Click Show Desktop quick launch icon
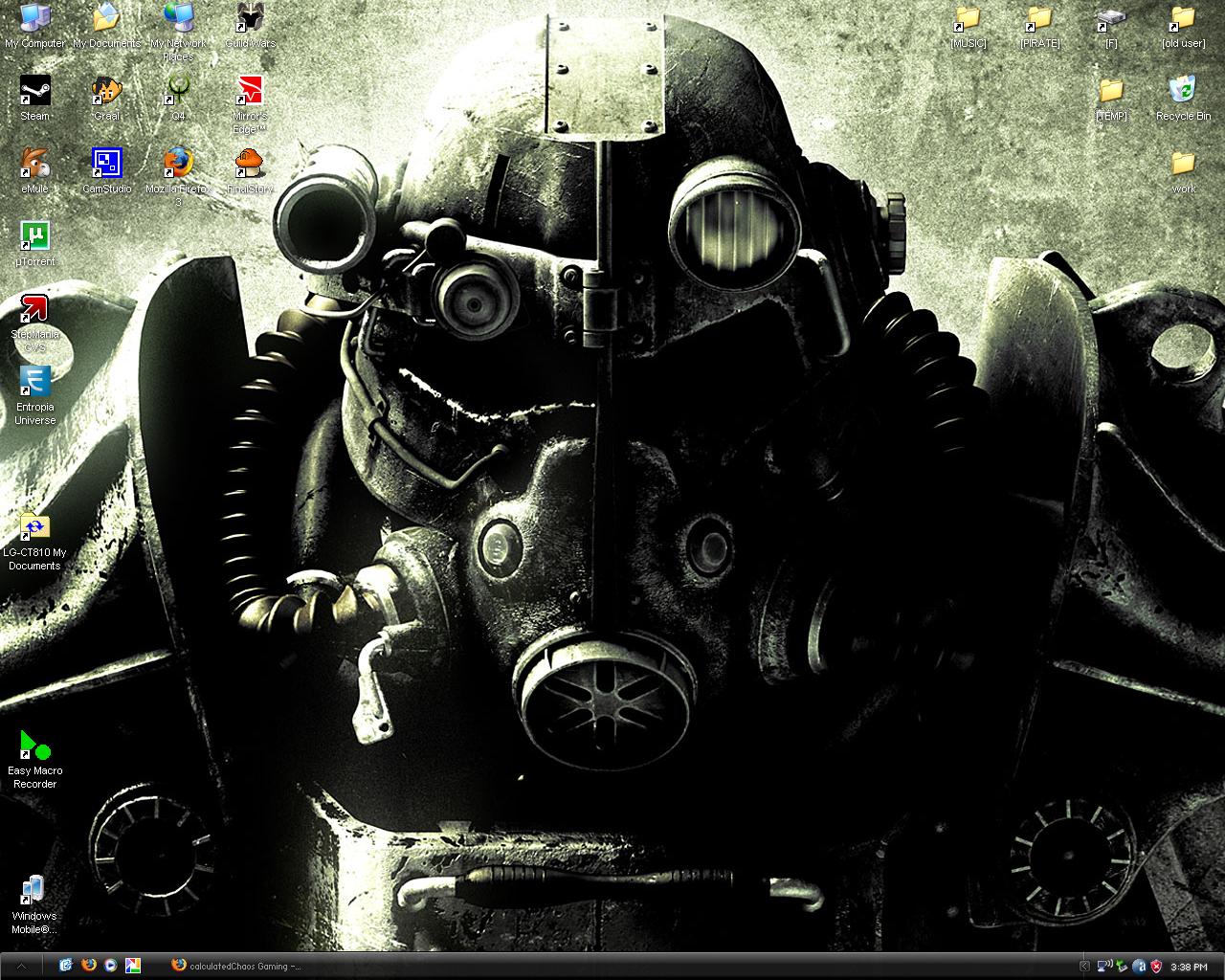The height and width of the screenshot is (980, 1225). (66, 966)
